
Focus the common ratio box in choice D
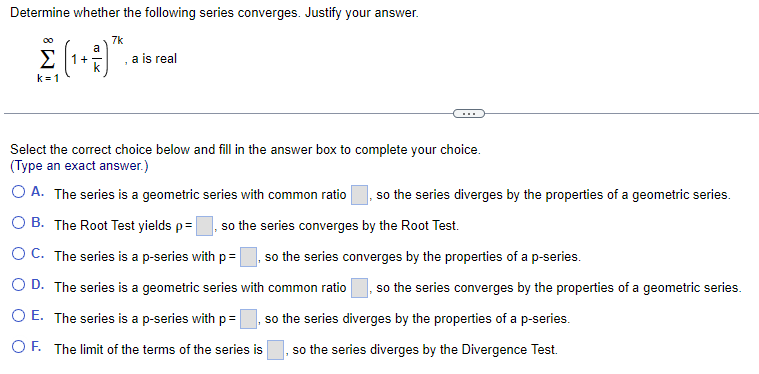click(x=359, y=288)
